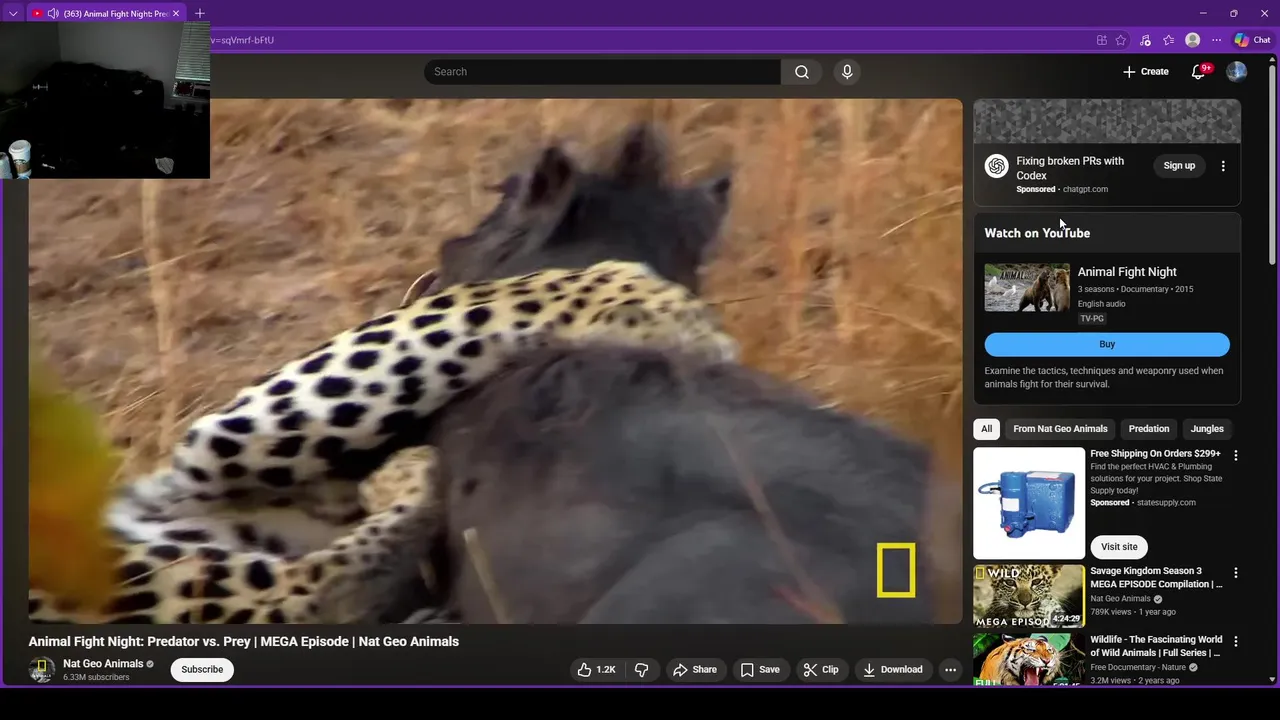1280x720 pixels.
Task: Open options for Wildlife Fascinating World video
Action: coord(1236,641)
